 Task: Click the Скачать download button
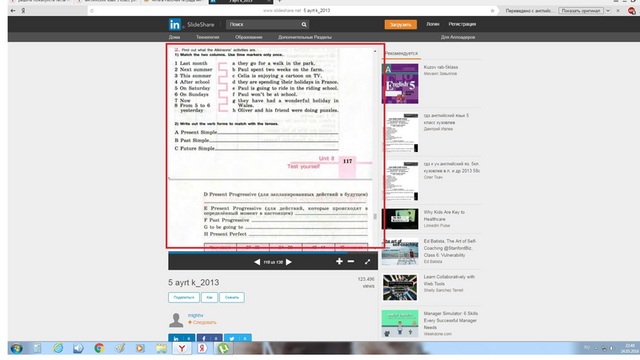coord(232,298)
